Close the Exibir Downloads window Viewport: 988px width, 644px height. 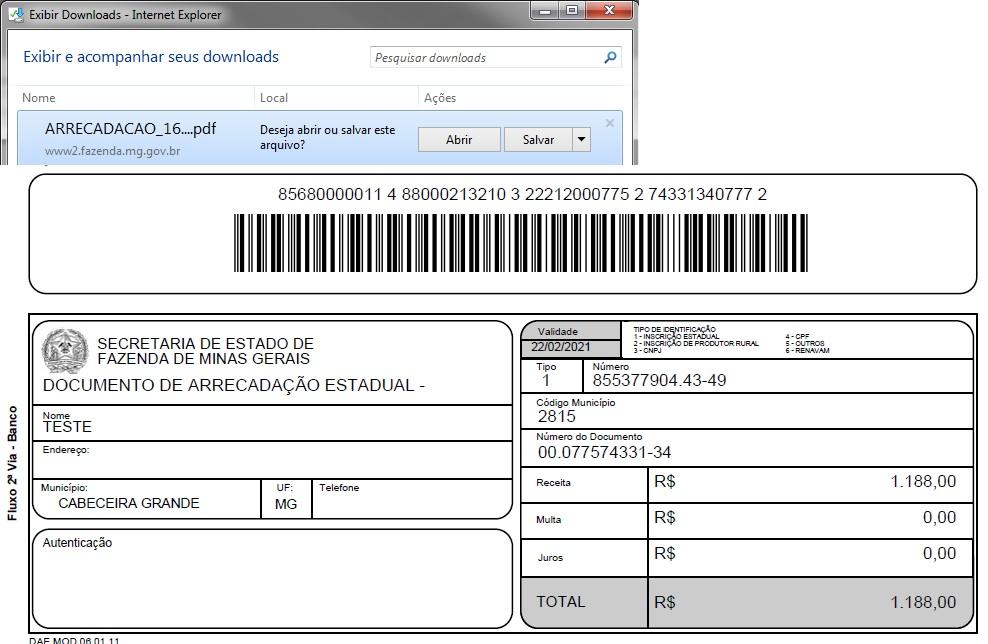tap(609, 11)
